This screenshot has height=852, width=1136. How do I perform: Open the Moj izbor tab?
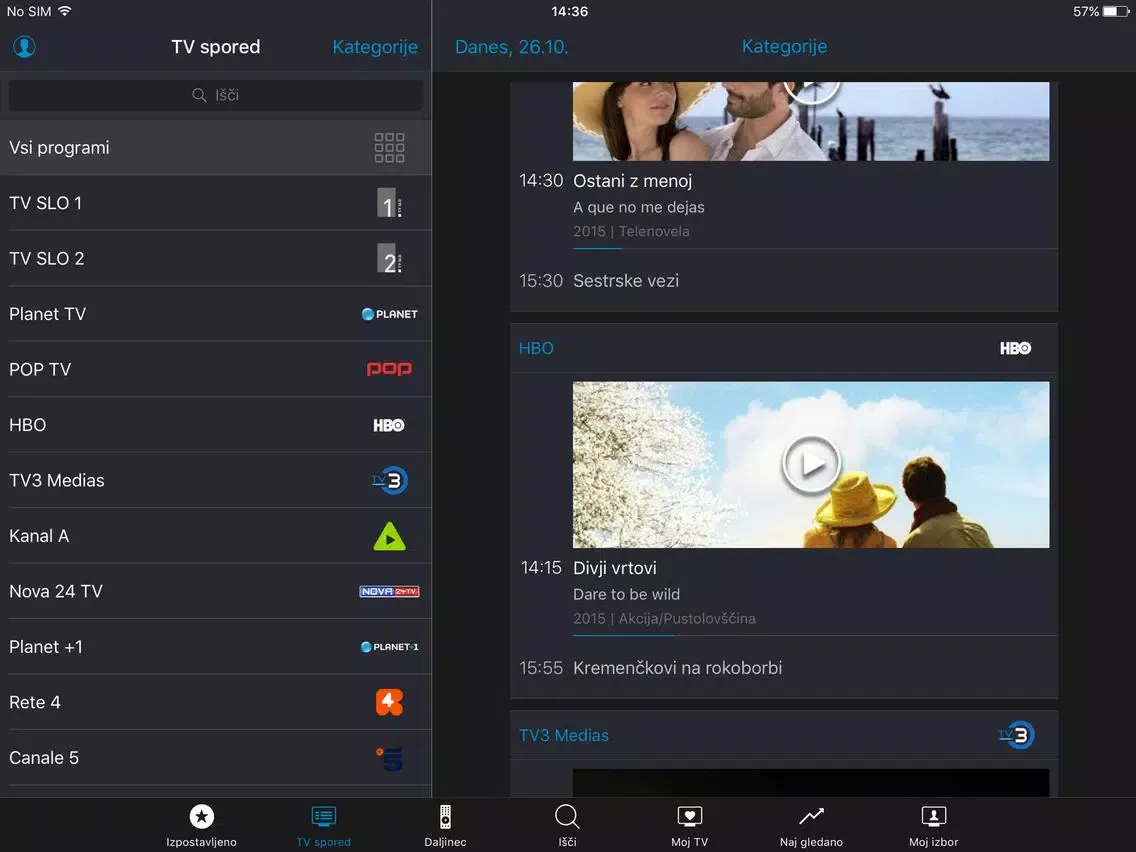tap(934, 825)
